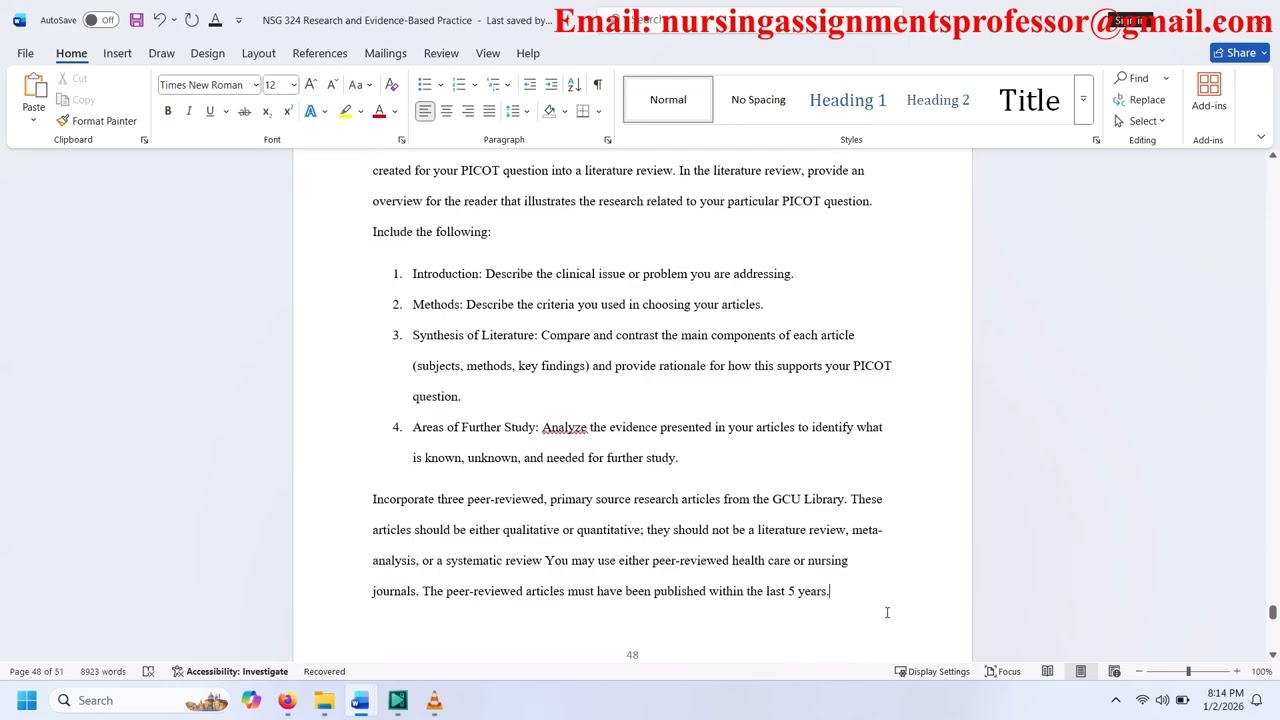Open Change Case dropdown

(x=360, y=85)
